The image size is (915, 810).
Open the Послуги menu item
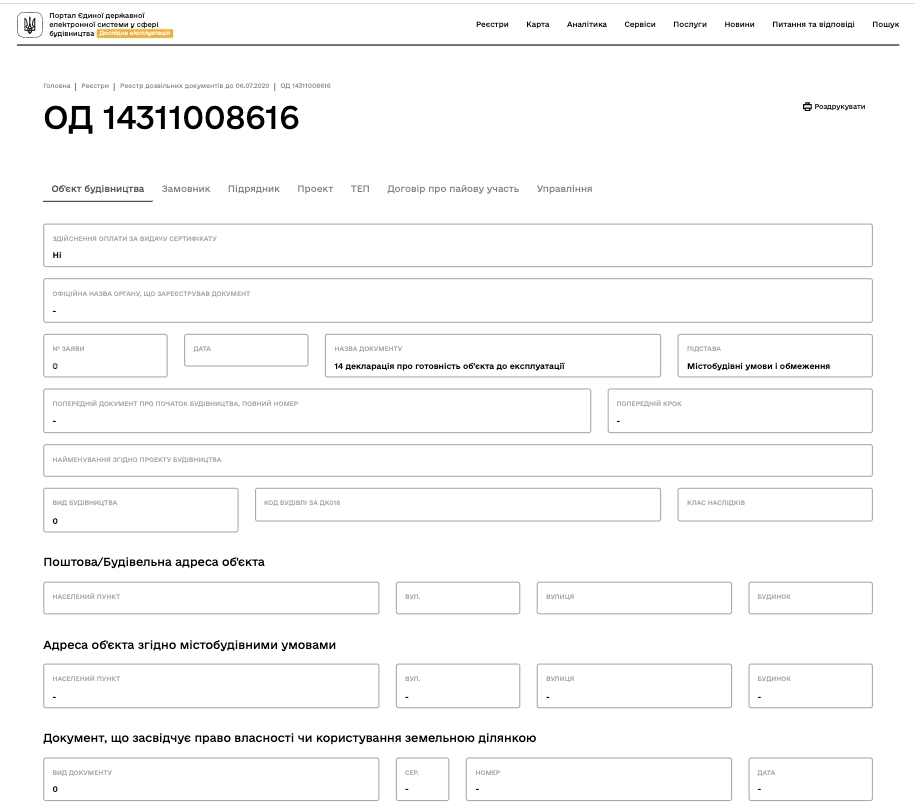pos(690,25)
